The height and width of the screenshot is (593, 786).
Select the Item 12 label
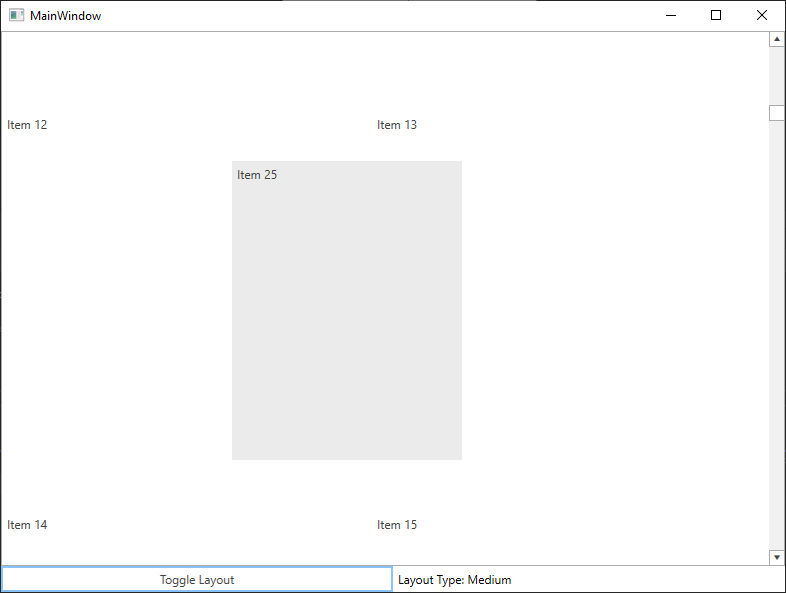(27, 125)
